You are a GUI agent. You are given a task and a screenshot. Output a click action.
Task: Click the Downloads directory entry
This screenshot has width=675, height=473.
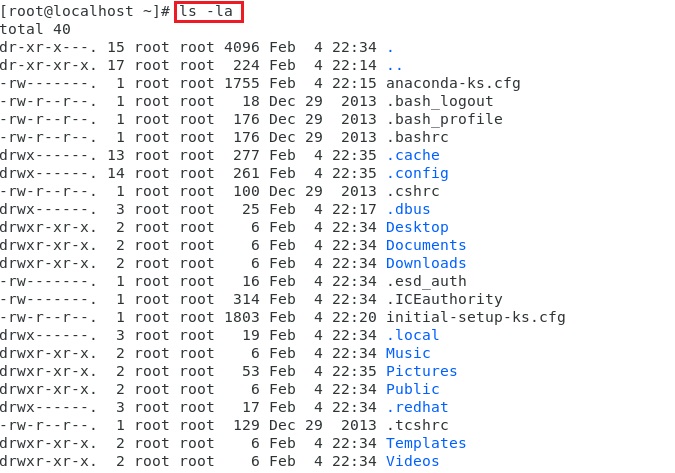tap(426, 263)
